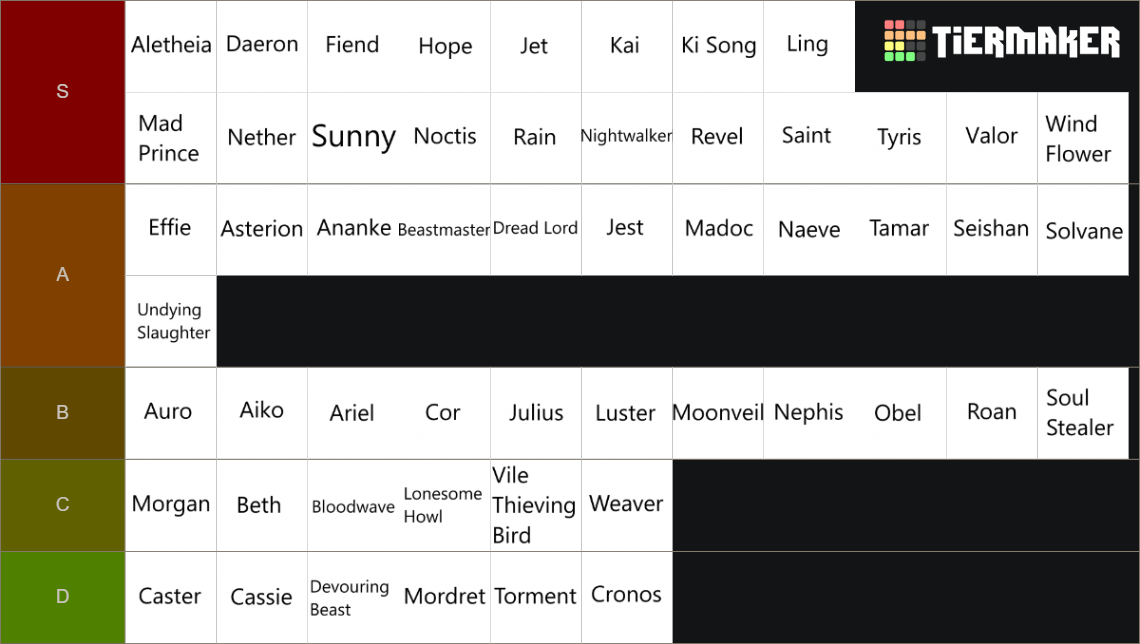Click the Effie tile in A tier
1140x644 pixels.
171,229
